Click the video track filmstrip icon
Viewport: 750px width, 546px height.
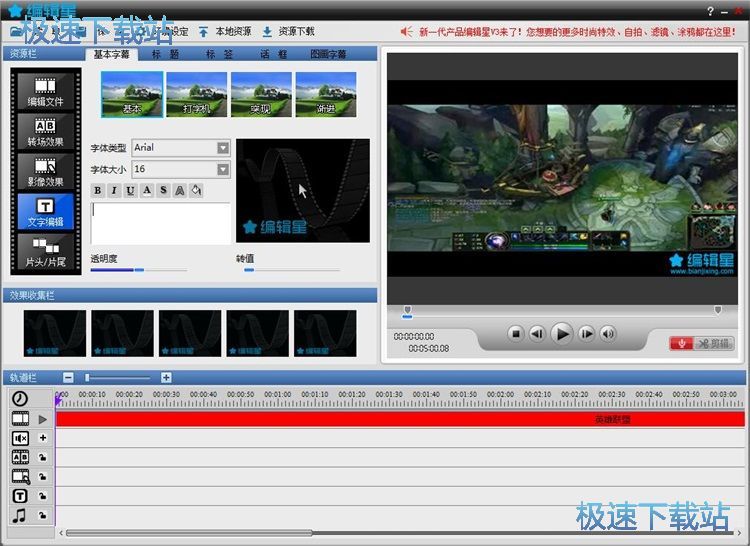tap(20, 418)
